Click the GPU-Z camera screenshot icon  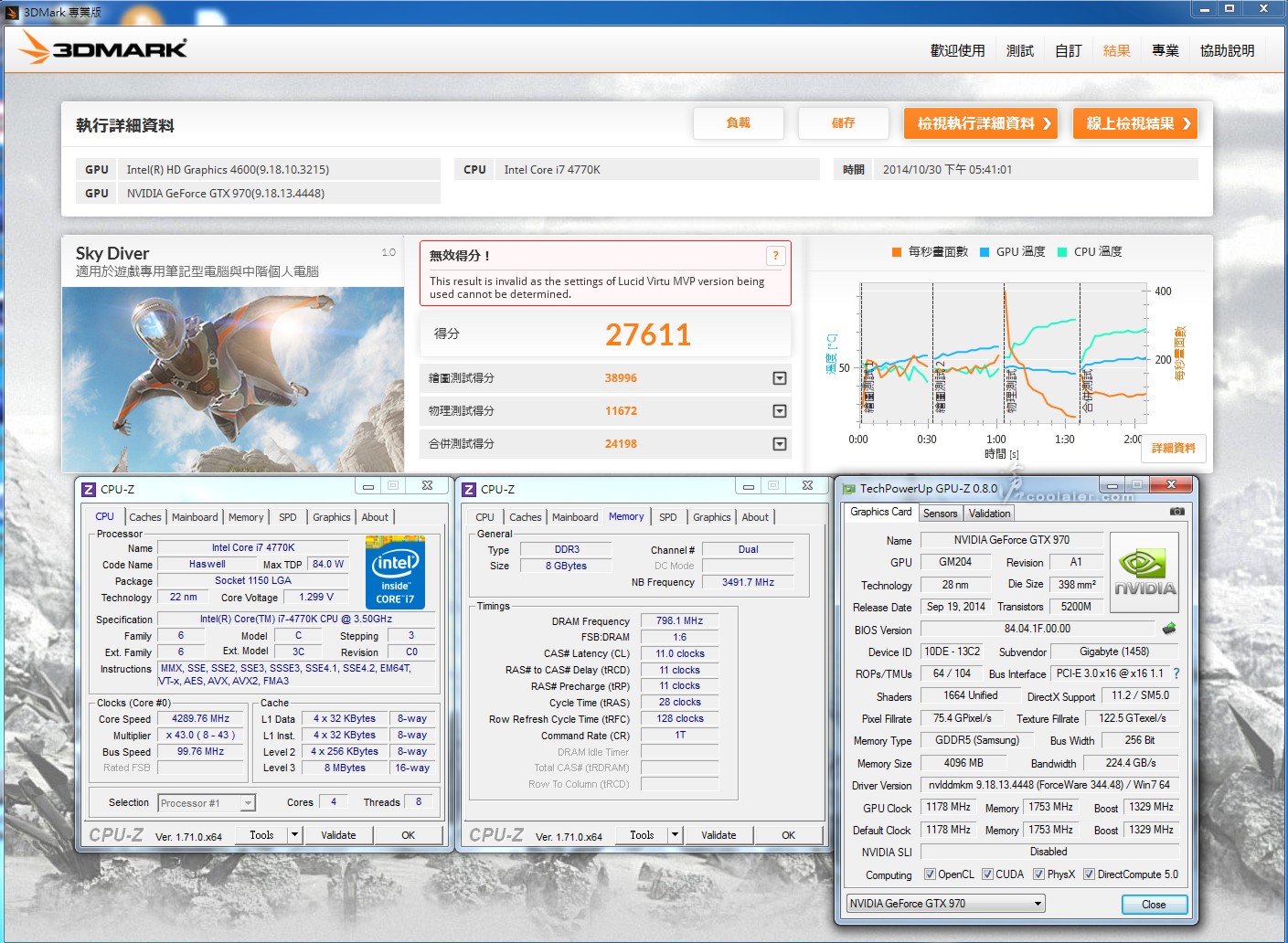pos(1177,512)
